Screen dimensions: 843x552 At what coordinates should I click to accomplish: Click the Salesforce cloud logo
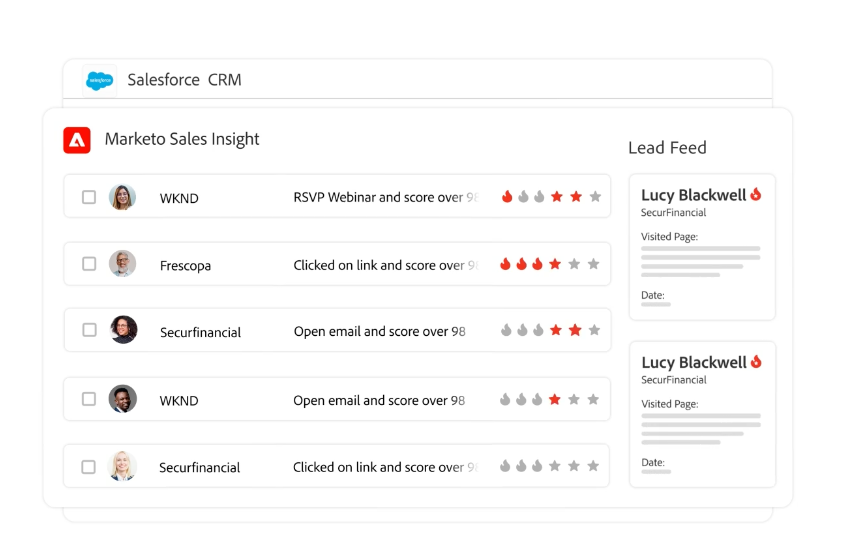tap(99, 81)
